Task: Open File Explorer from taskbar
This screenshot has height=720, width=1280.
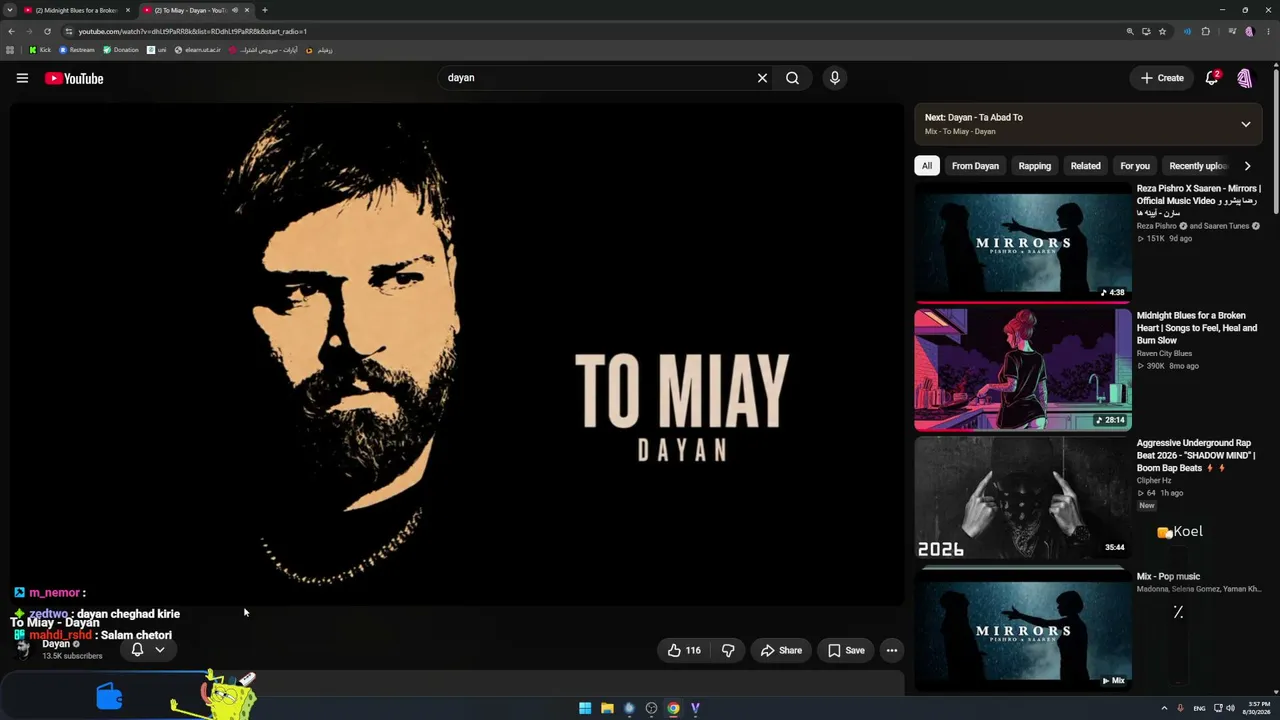Action: point(607,708)
